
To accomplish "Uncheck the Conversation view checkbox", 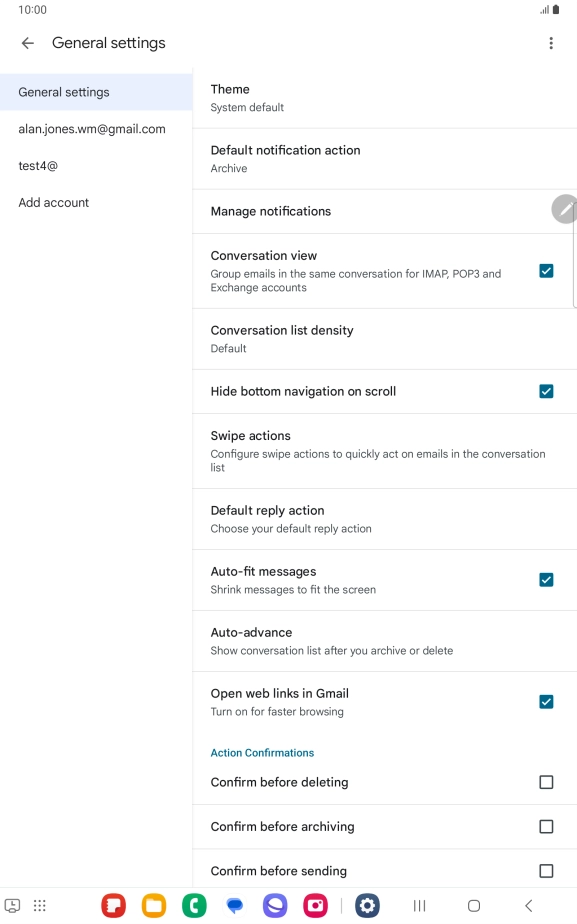I will click(546, 270).
